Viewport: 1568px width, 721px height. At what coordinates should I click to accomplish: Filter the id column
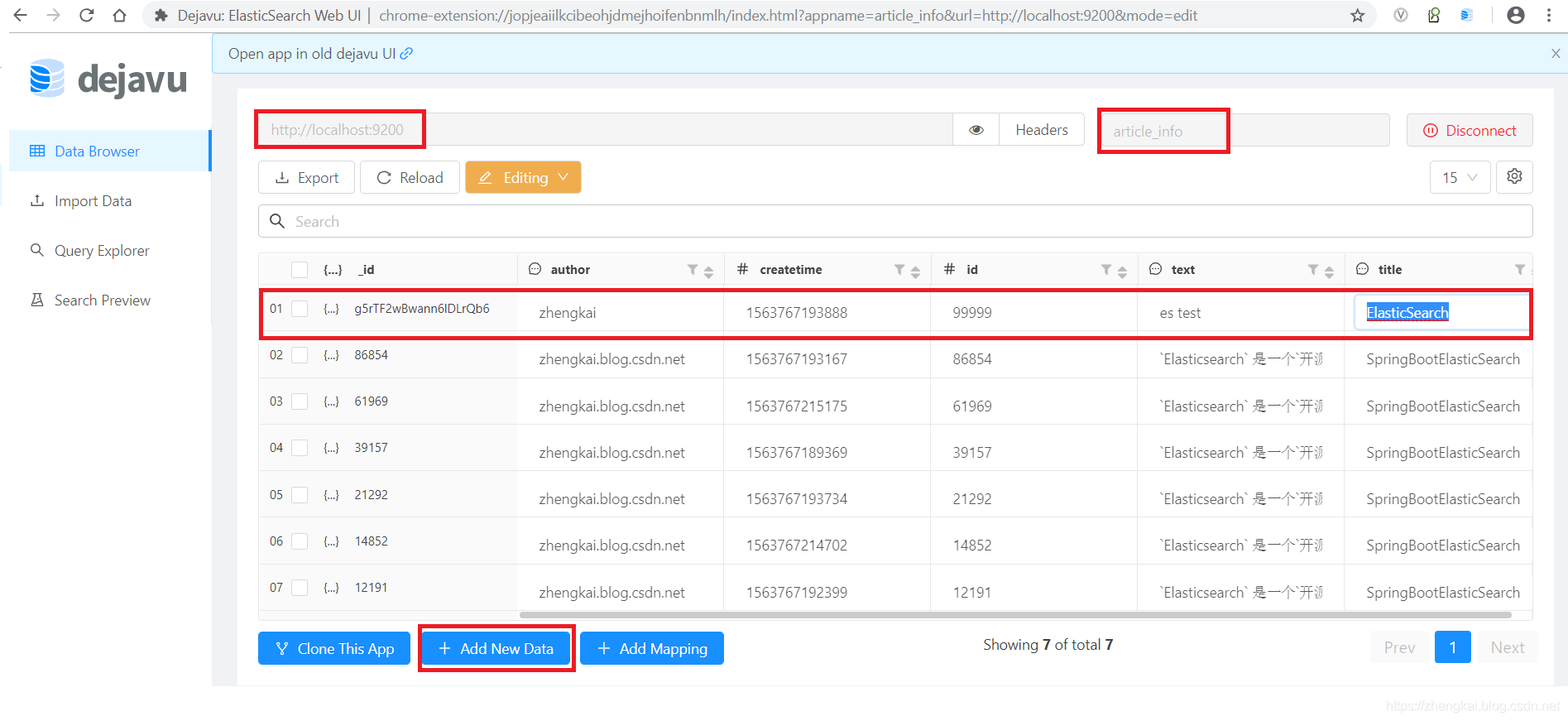click(x=1106, y=270)
